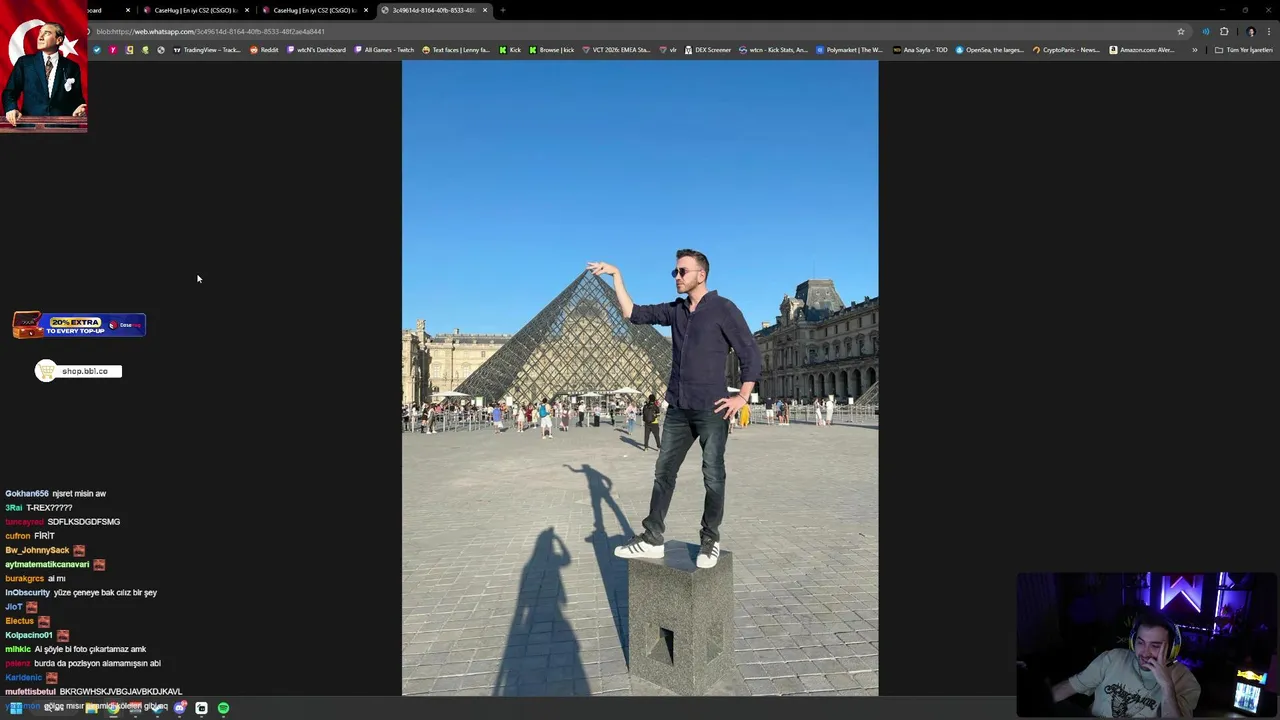Click the shop.bbl.co badge

78,371
